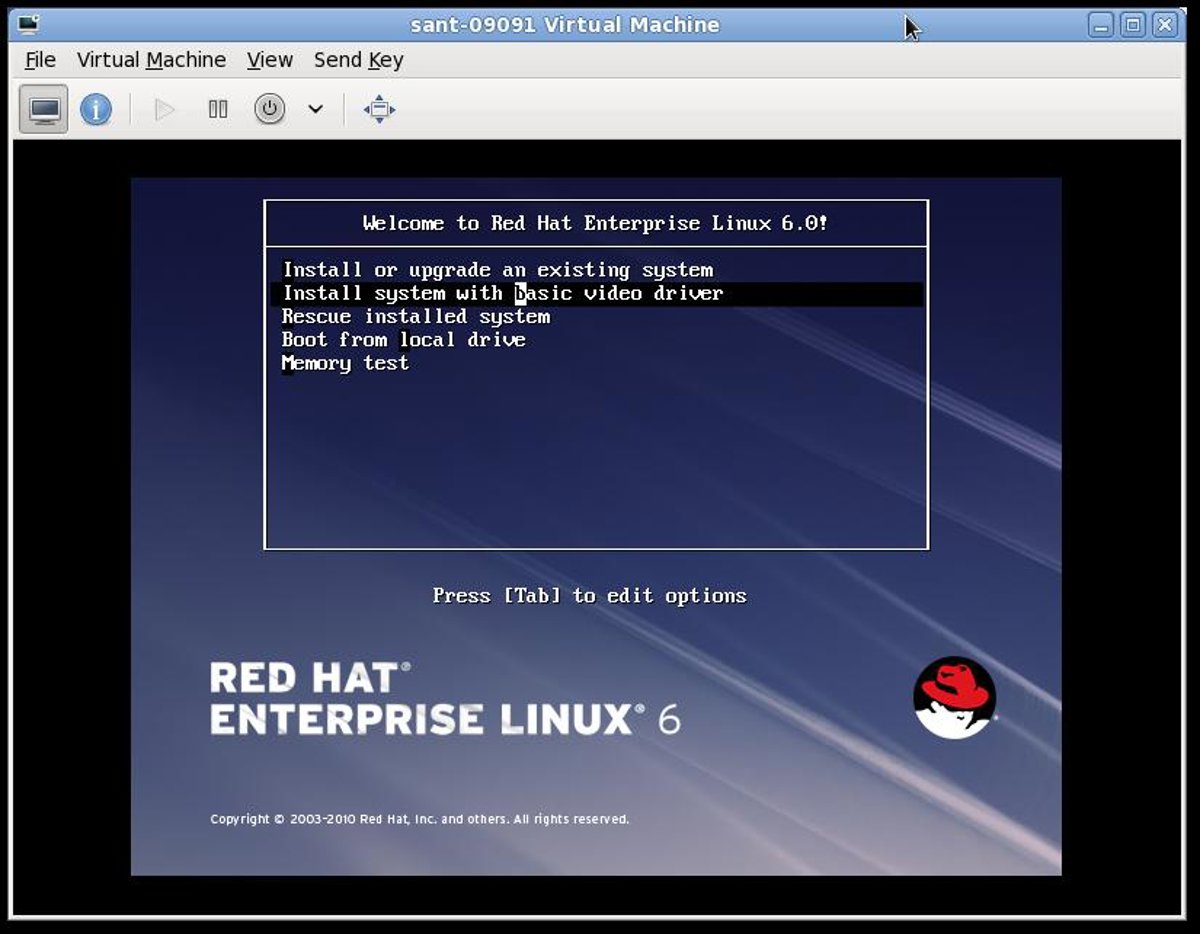Select Memory test boot option
Viewport: 1200px width, 934px height.
(x=345, y=363)
